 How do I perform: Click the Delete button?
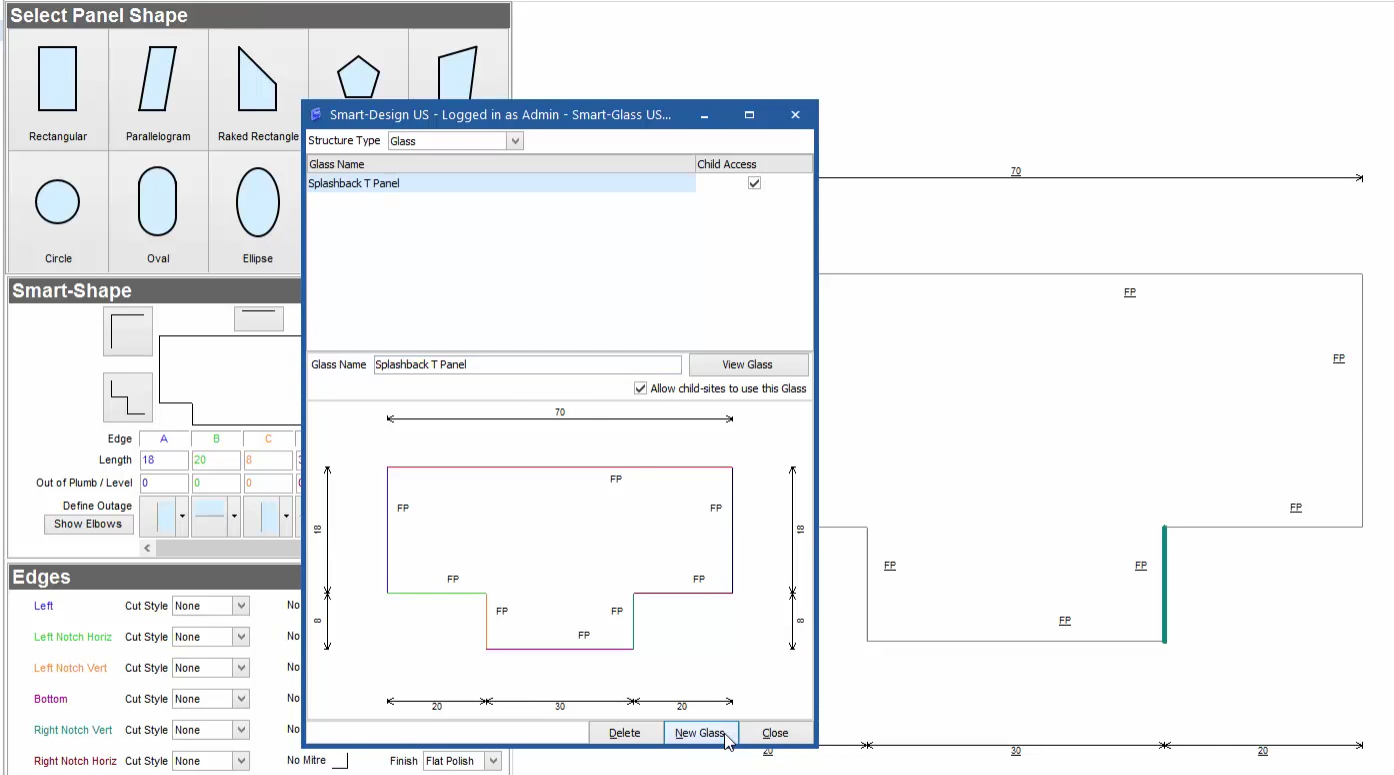(624, 733)
